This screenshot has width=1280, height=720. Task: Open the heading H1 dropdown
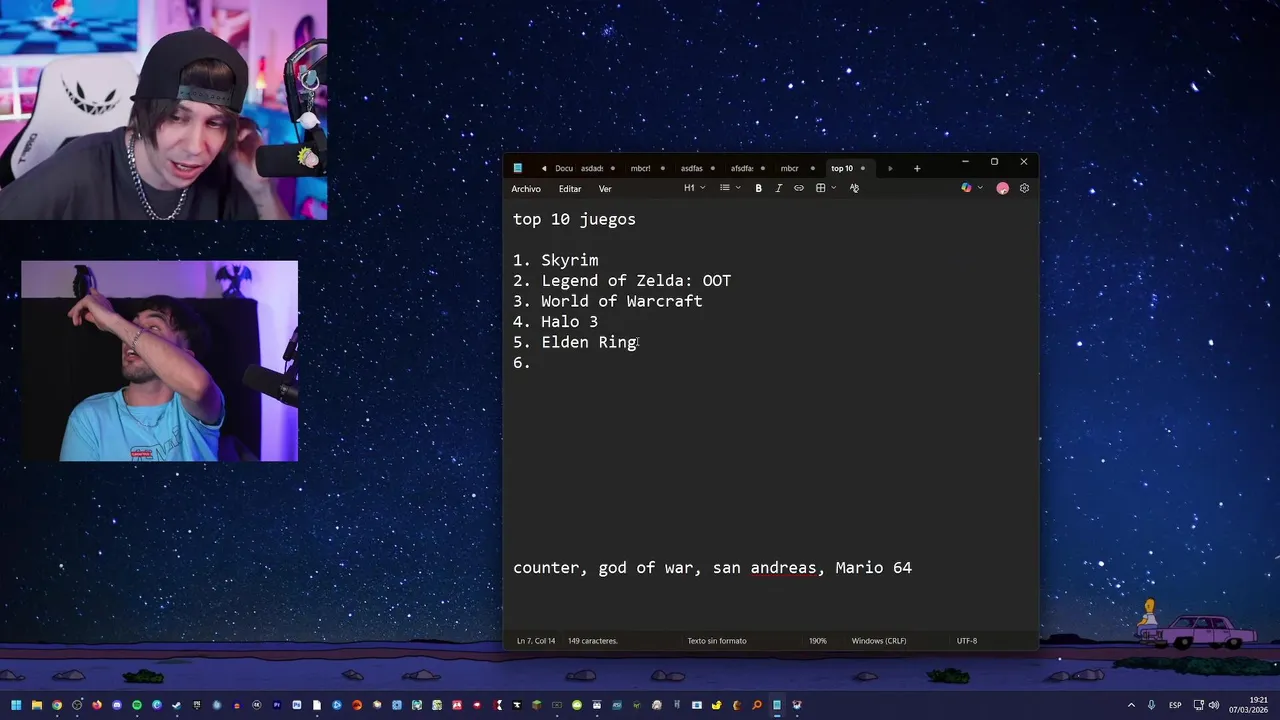(x=694, y=188)
